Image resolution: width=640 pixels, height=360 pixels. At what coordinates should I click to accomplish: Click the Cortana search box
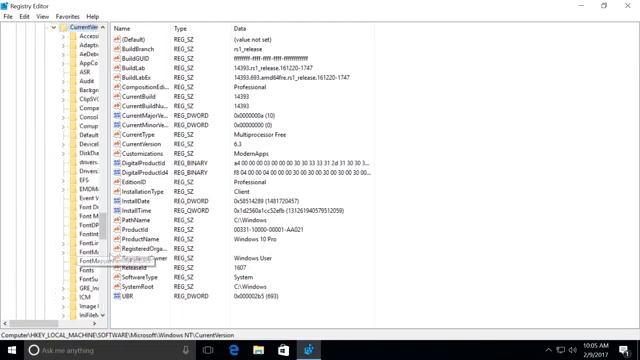(x=110, y=350)
